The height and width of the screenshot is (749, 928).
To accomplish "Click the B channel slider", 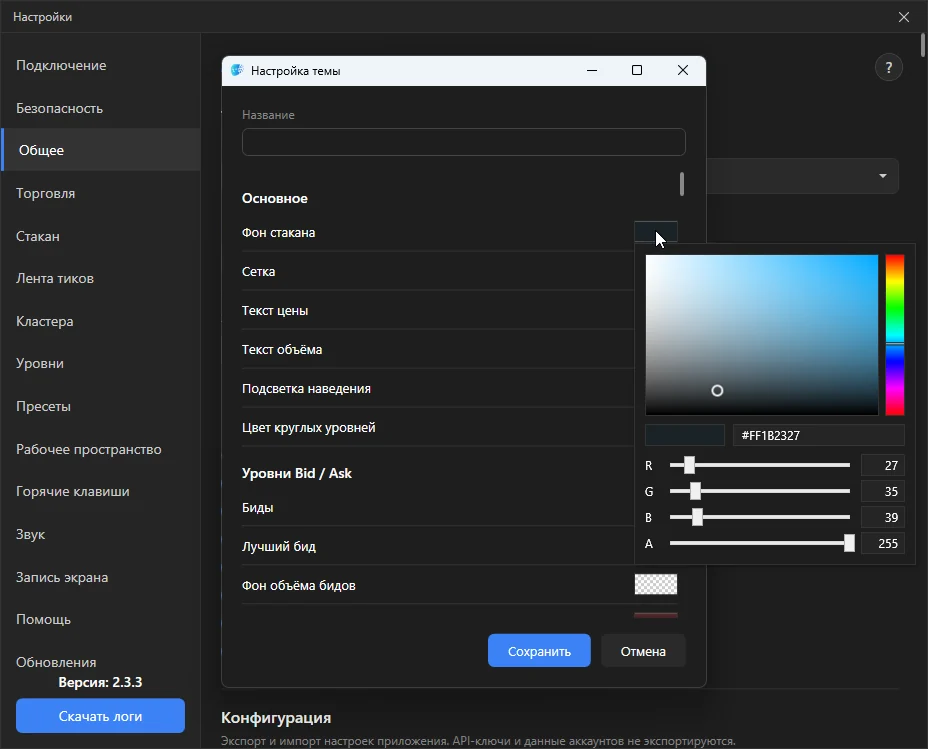I will click(760, 517).
